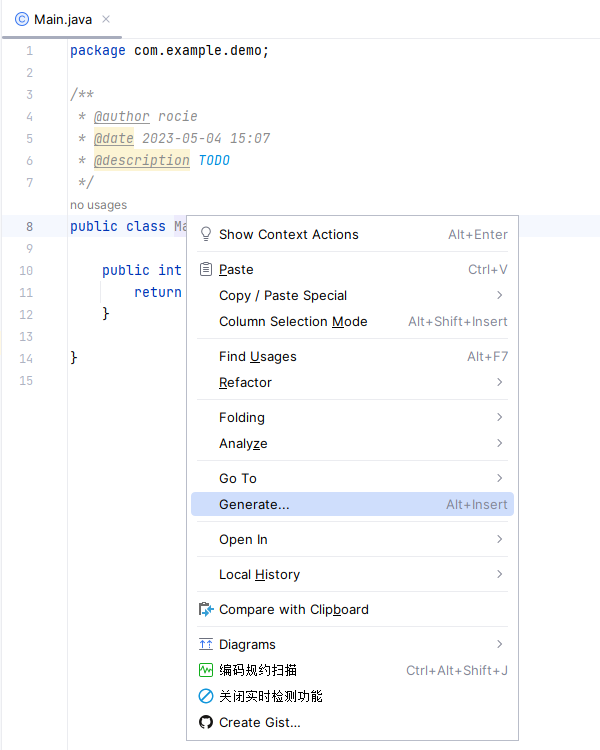Click the Java class icon on Main.java tab
Screen dimensions: 600x750
(x=22, y=19)
